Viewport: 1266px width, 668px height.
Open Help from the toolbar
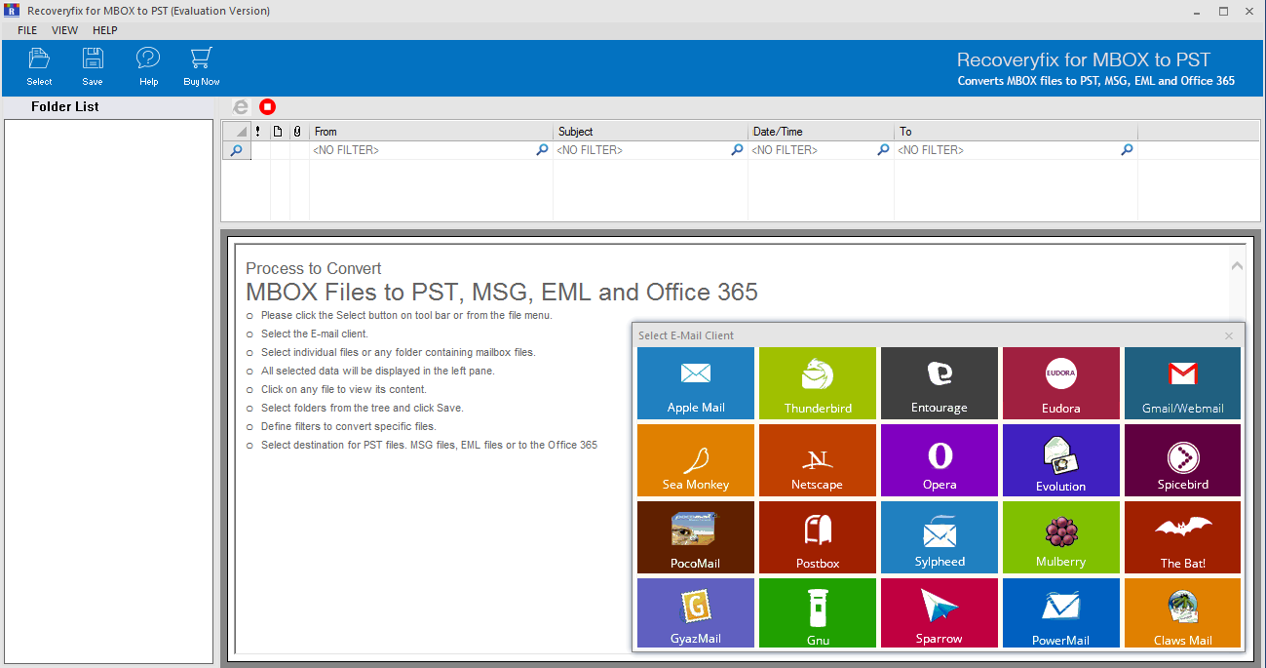point(148,67)
